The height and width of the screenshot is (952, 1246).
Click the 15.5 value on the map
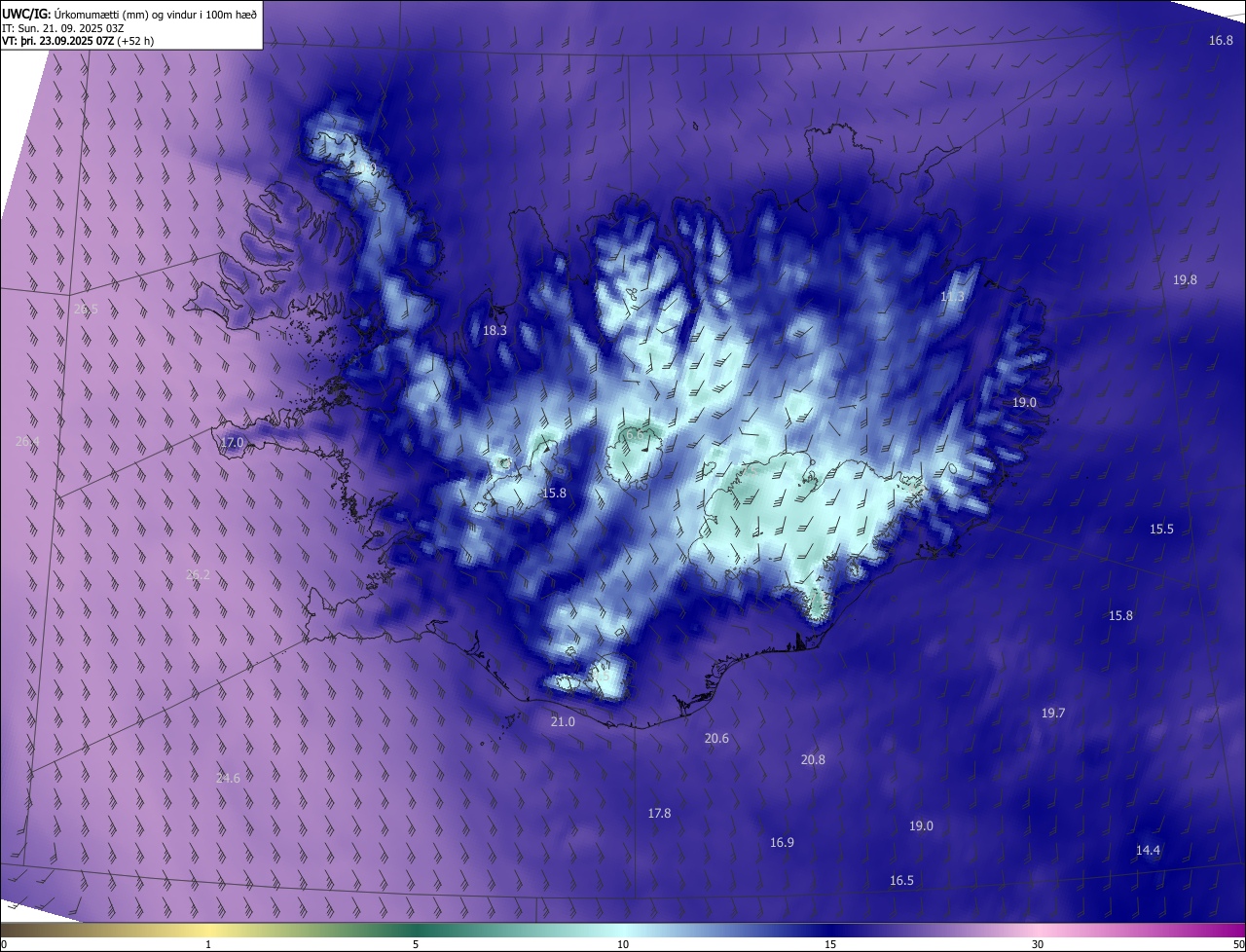[1161, 529]
